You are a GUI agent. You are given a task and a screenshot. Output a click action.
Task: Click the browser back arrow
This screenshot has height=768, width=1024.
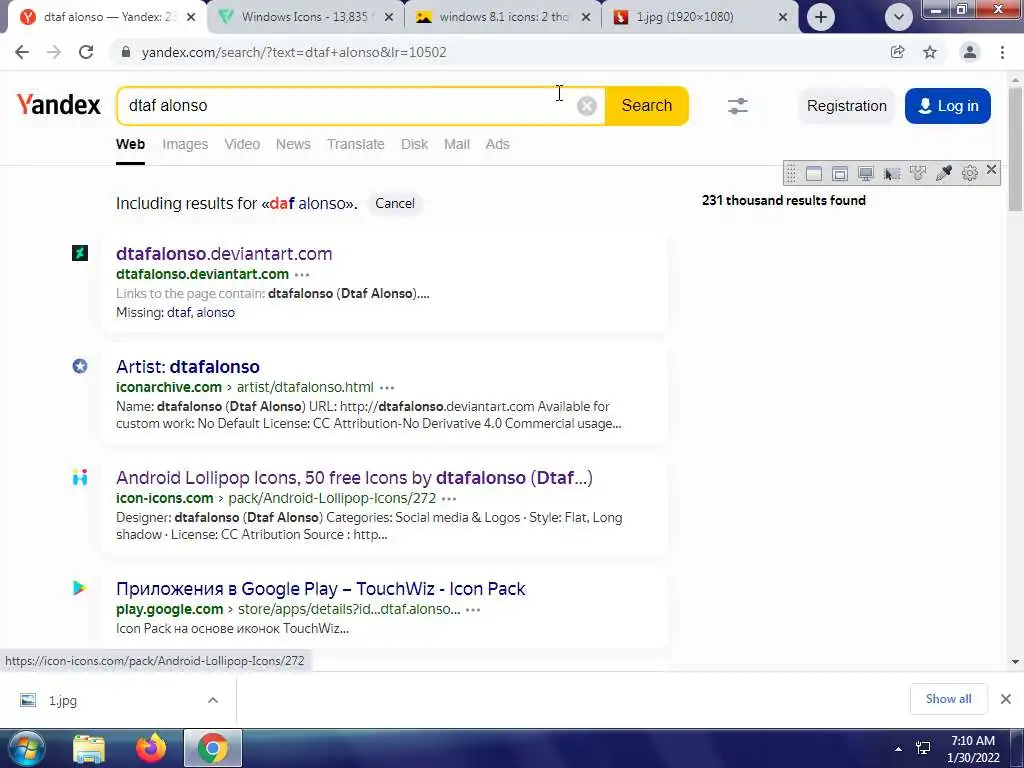(x=22, y=52)
